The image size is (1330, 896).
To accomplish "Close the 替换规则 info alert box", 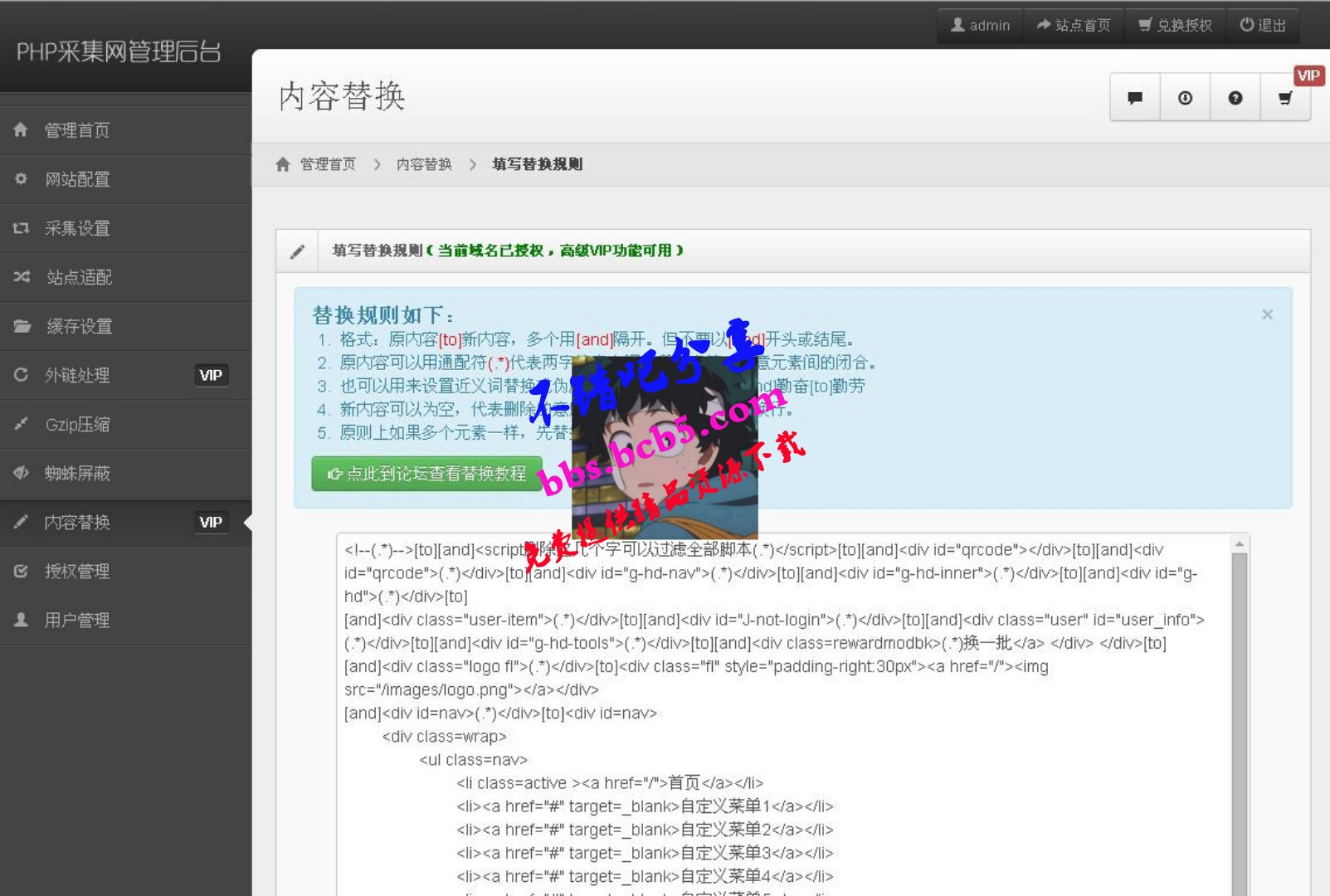I will (x=1267, y=314).
